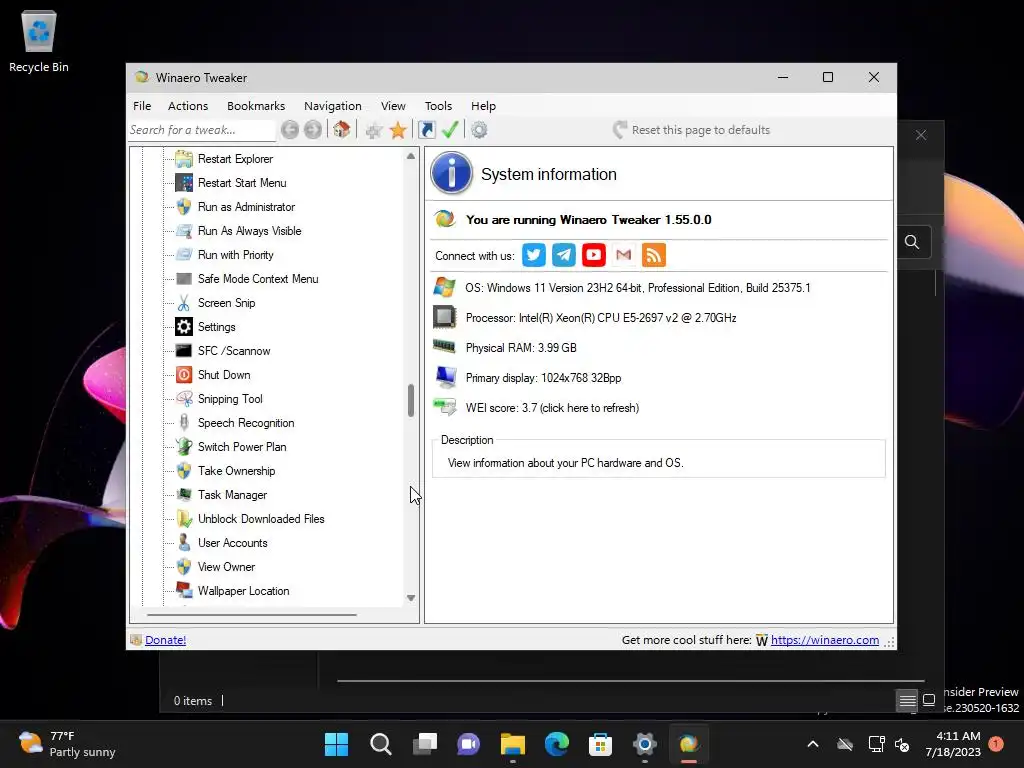This screenshot has width=1024, height=768.
Task: Select Run As Always Visible item
Action: tap(249, 231)
